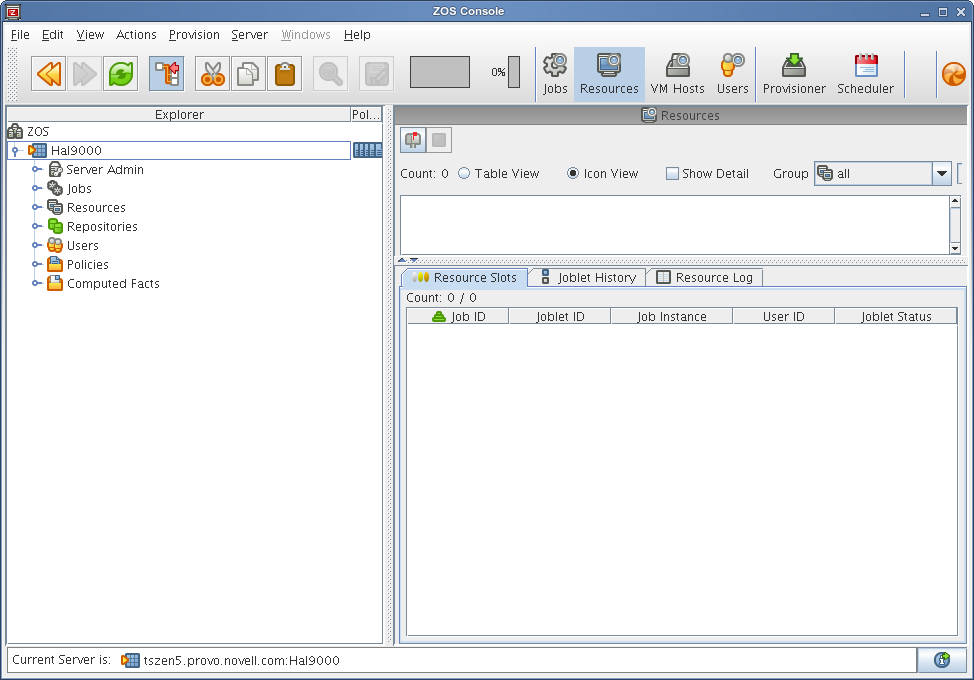974x680 pixels.
Task: Click the split pane collapse-up arrow
Action: click(x=403, y=260)
